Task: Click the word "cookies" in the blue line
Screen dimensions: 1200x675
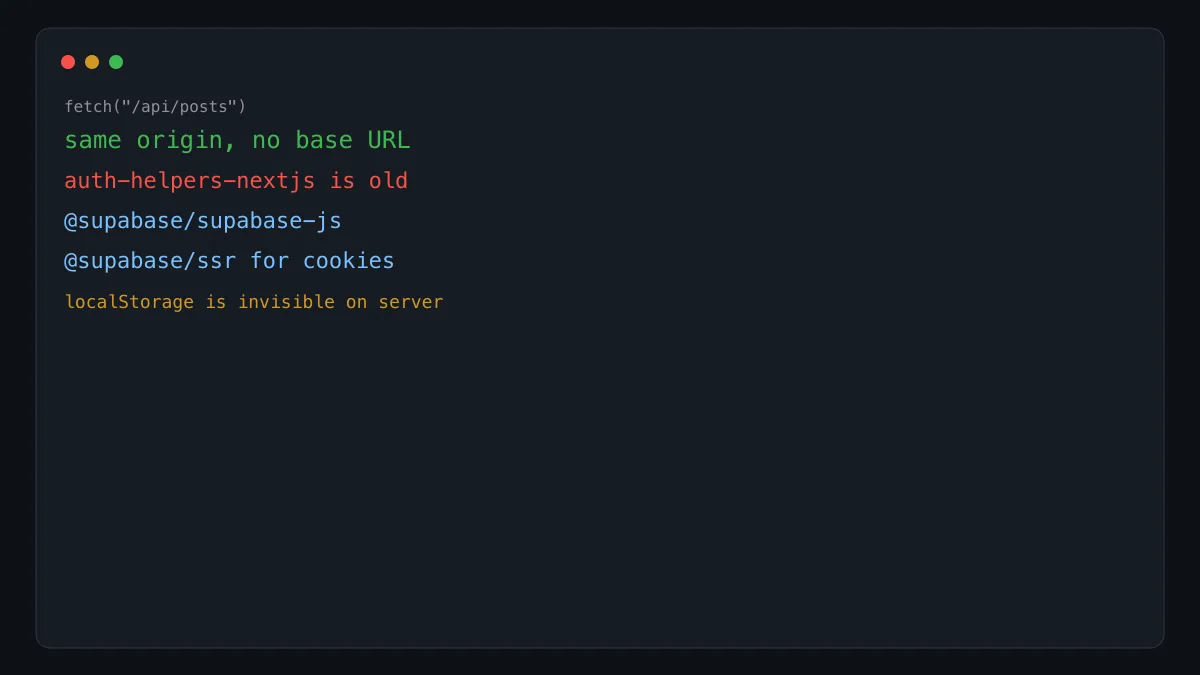Action: pos(349,261)
